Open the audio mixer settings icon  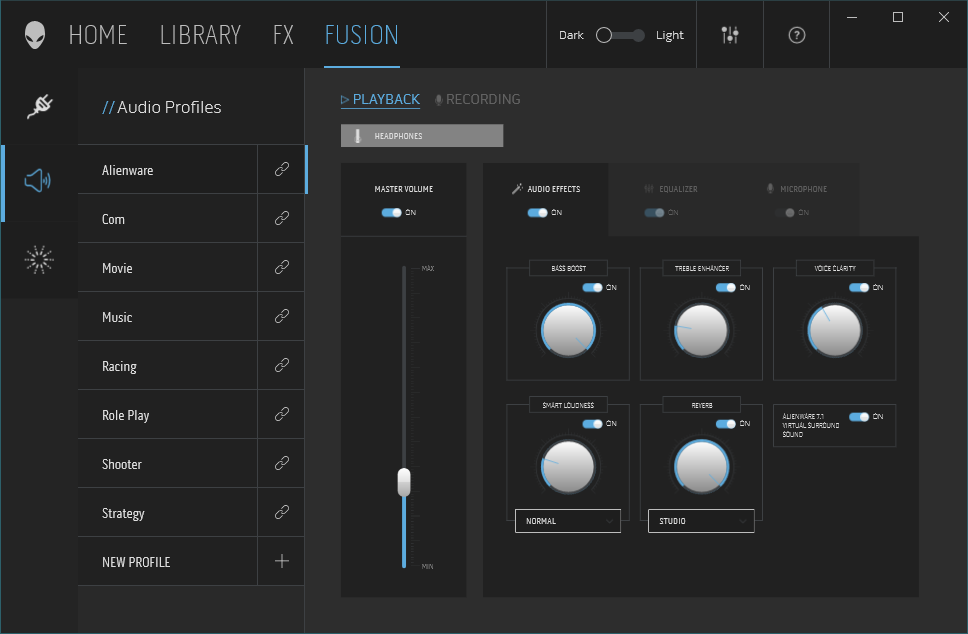point(730,35)
